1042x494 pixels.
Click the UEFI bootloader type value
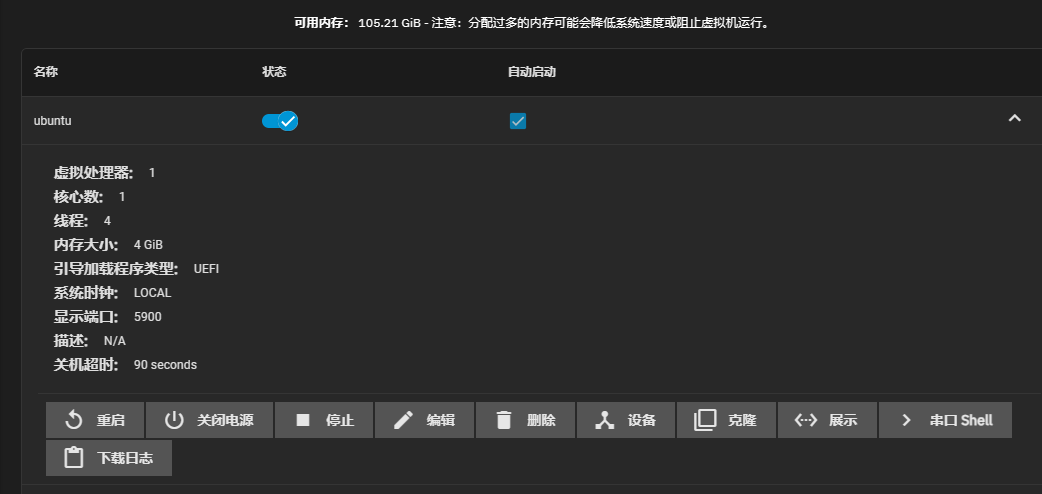tap(207, 269)
